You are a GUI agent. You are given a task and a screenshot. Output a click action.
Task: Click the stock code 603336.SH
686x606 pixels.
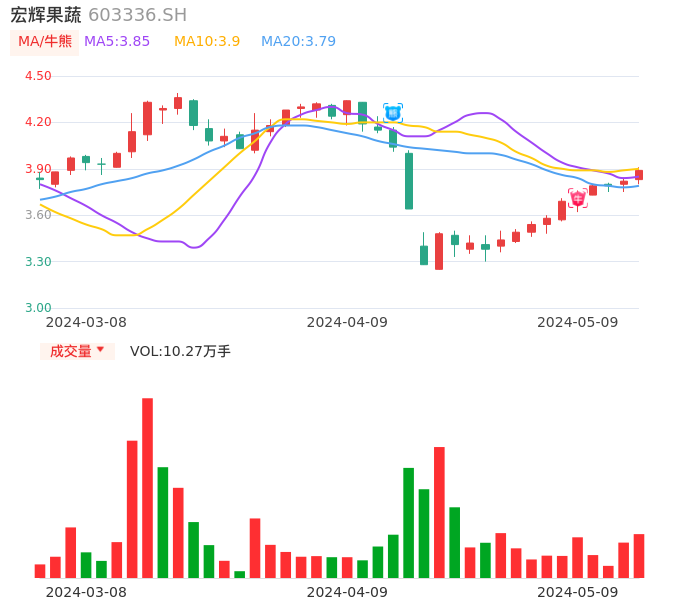[x=137, y=15]
